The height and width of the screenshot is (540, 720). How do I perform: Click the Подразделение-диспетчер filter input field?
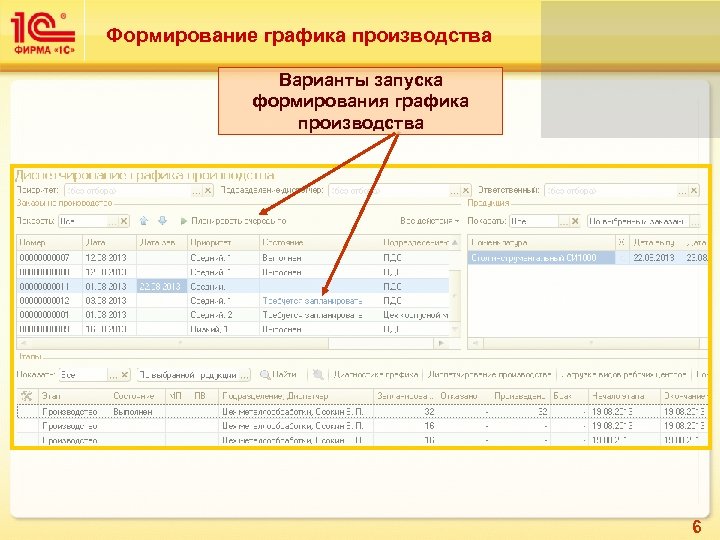coord(388,191)
